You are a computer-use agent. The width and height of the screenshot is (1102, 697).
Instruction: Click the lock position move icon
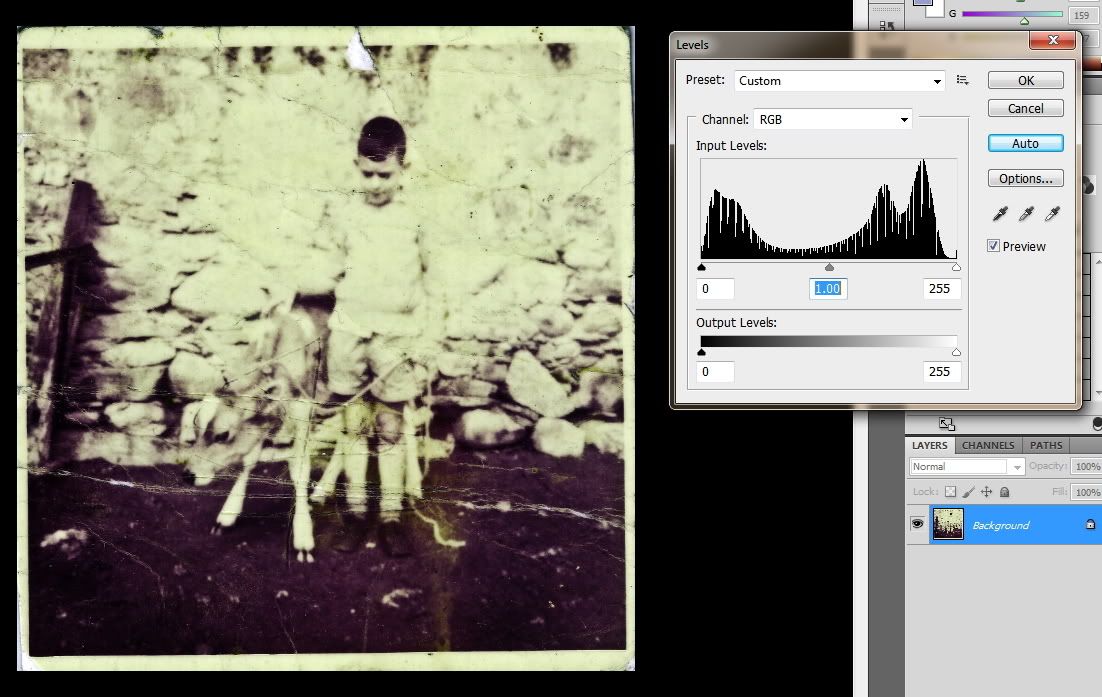(987, 492)
